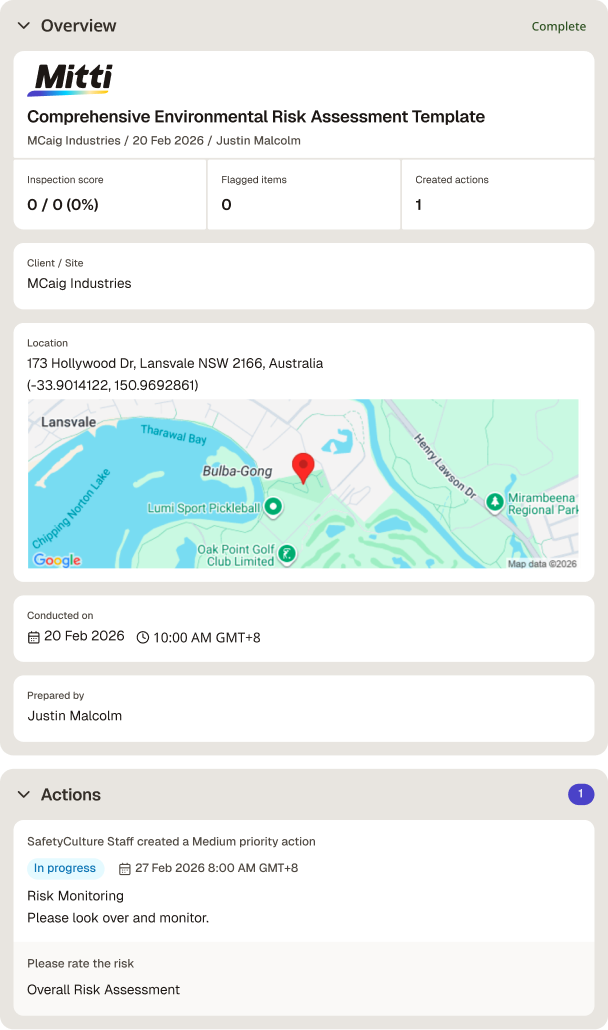Click the Overall Risk Assessment item
Image resolution: width=608 pixels, height=1030 pixels.
[104, 989]
